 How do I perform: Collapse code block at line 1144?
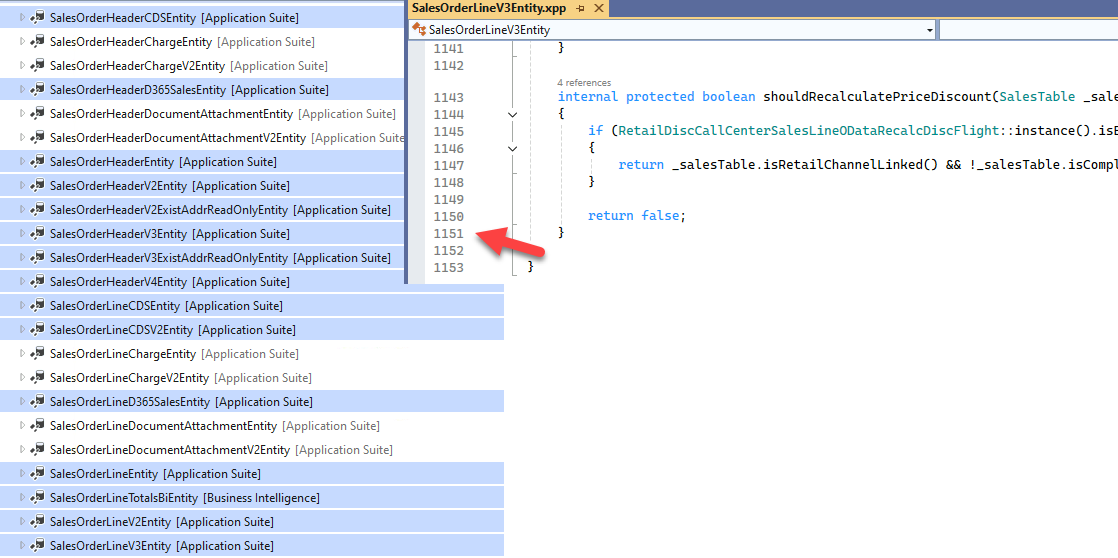(512, 114)
